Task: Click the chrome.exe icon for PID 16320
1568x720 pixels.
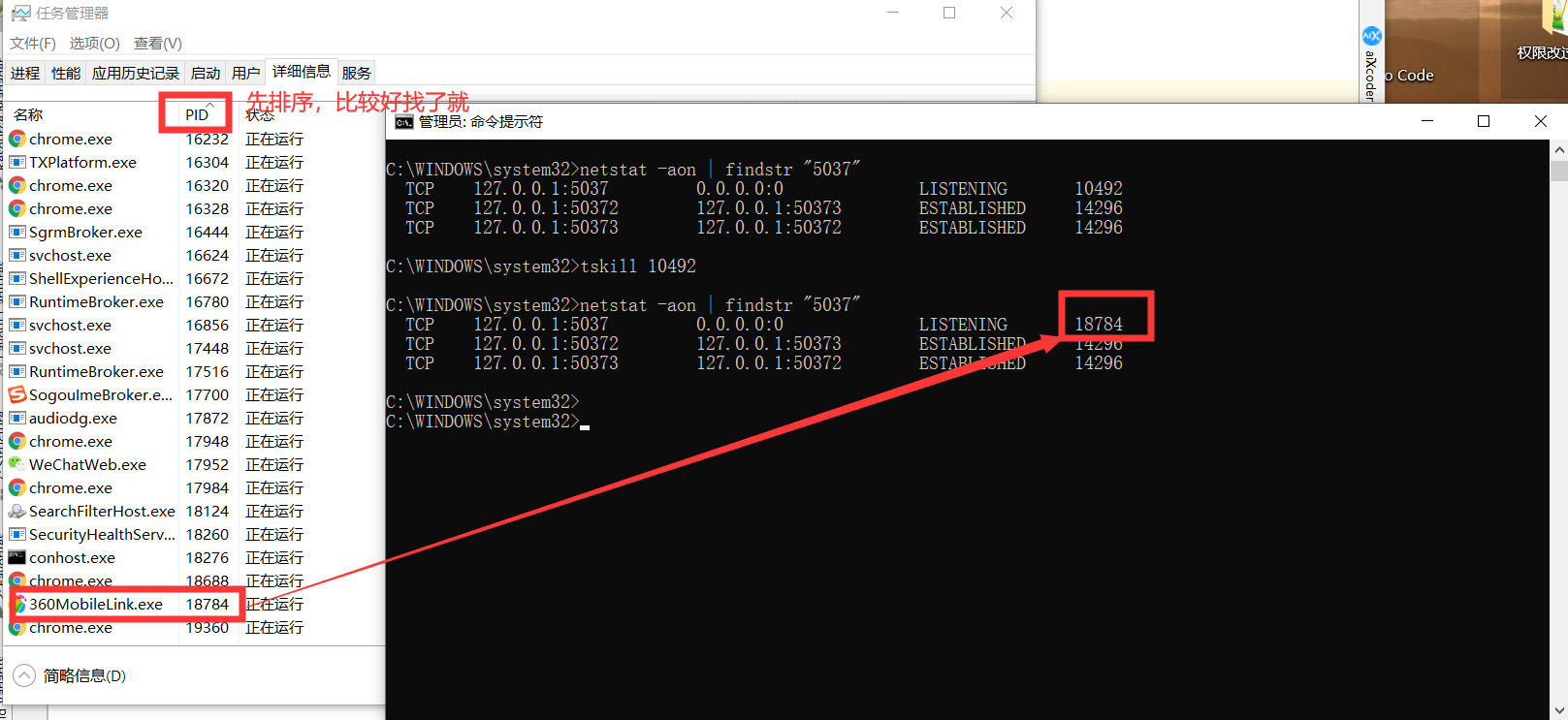Action: (17, 185)
